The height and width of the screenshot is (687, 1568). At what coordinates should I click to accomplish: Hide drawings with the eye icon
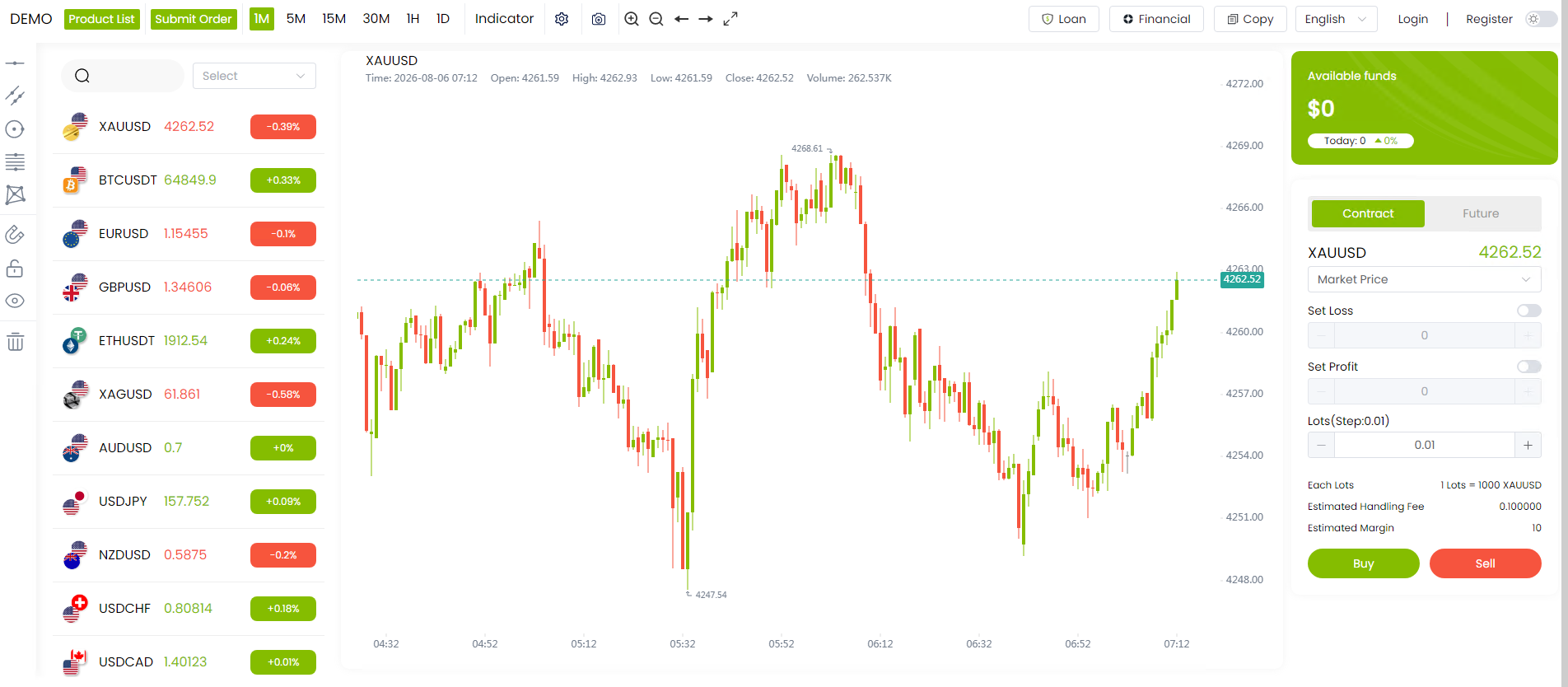(x=15, y=301)
